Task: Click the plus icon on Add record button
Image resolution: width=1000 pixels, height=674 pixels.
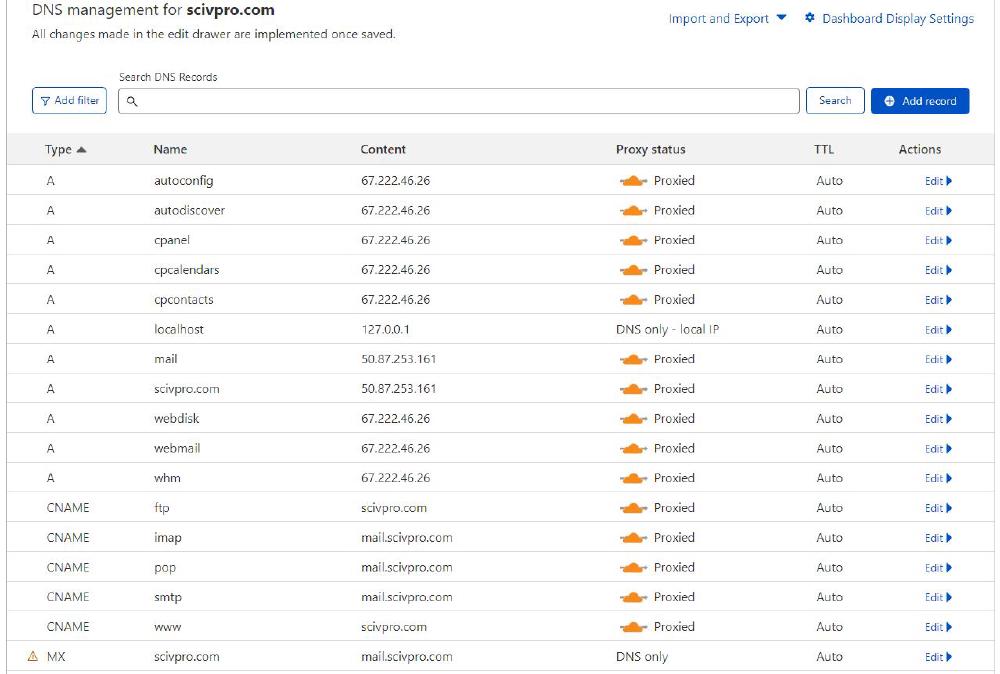Action: (x=889, y=101)
